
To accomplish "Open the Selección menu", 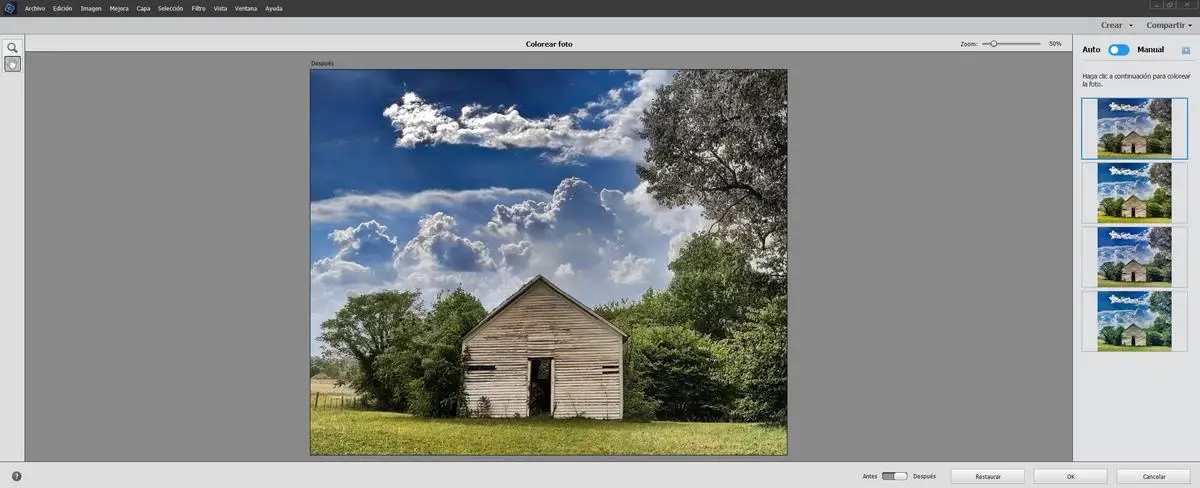I will [x=171, y=8].
